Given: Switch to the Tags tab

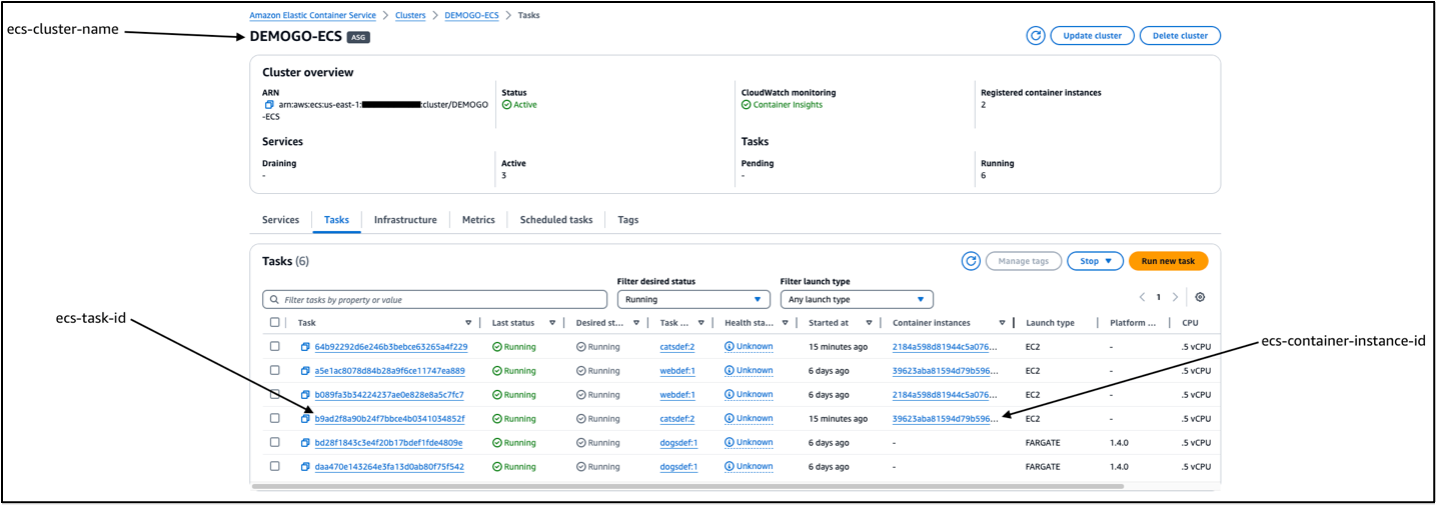Looking at the screenshot, I should click(x=628, y=220).
